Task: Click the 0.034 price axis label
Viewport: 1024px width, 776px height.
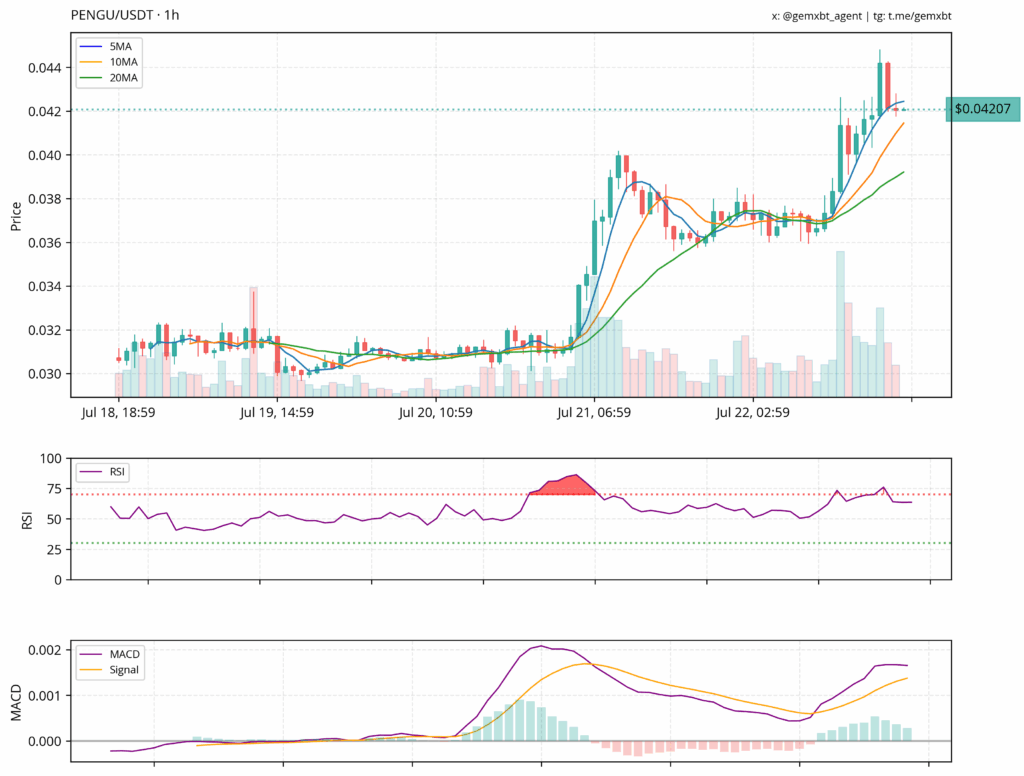Action: (44, 287)
